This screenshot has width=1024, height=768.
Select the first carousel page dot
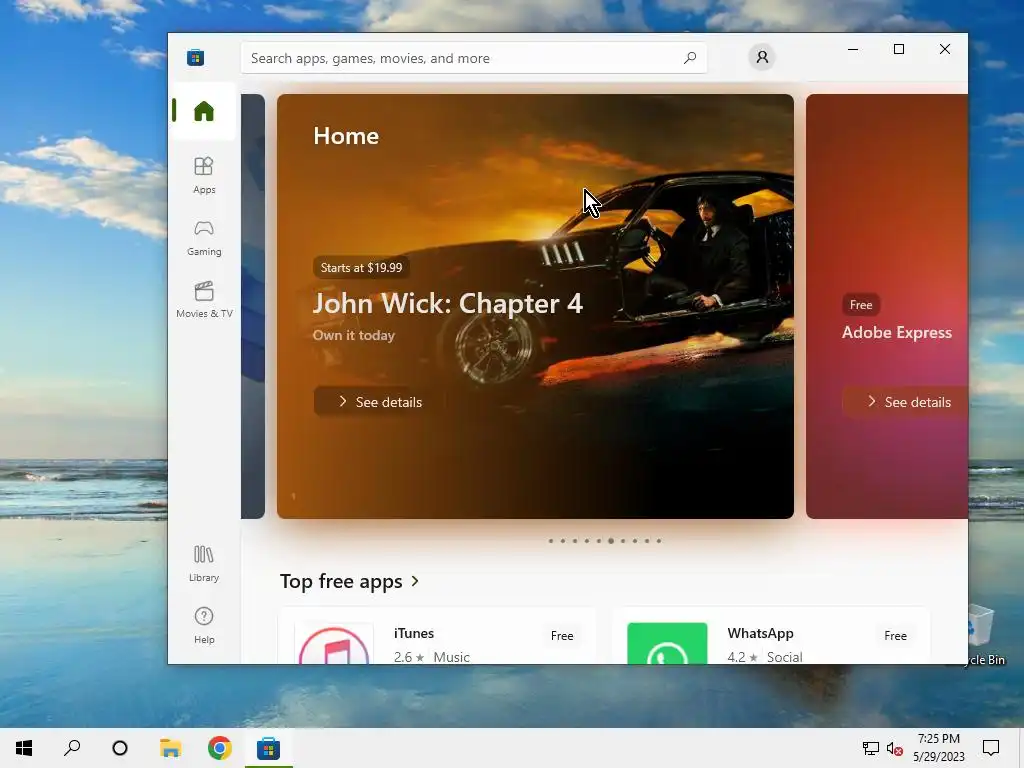(551, 541)
